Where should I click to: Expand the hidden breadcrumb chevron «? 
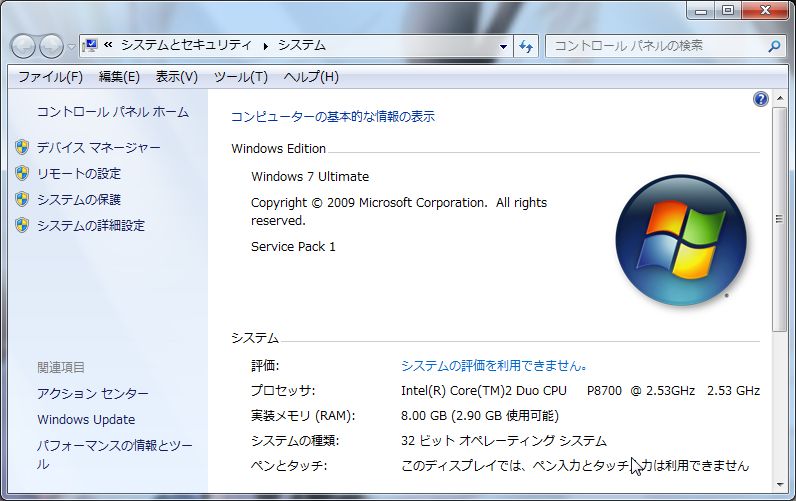(x=108, y=45)
